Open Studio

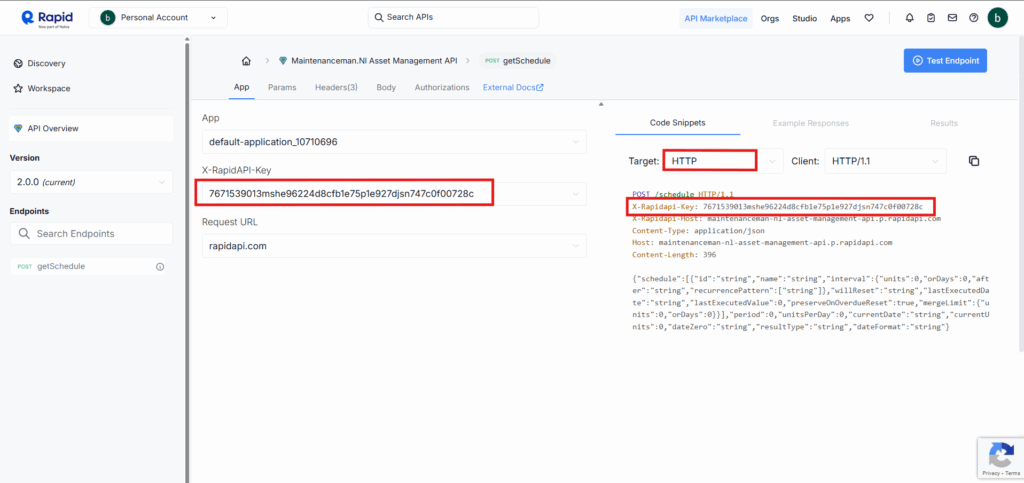[805, 18]
